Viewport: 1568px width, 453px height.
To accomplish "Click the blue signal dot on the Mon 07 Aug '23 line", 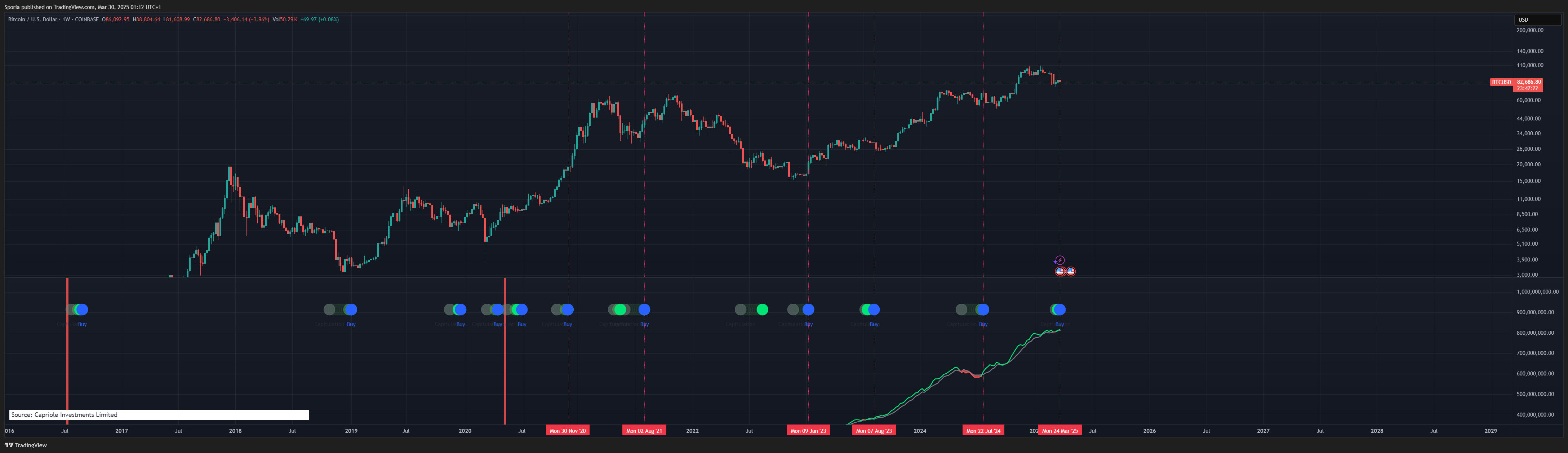I will click(x=874, y=309).
